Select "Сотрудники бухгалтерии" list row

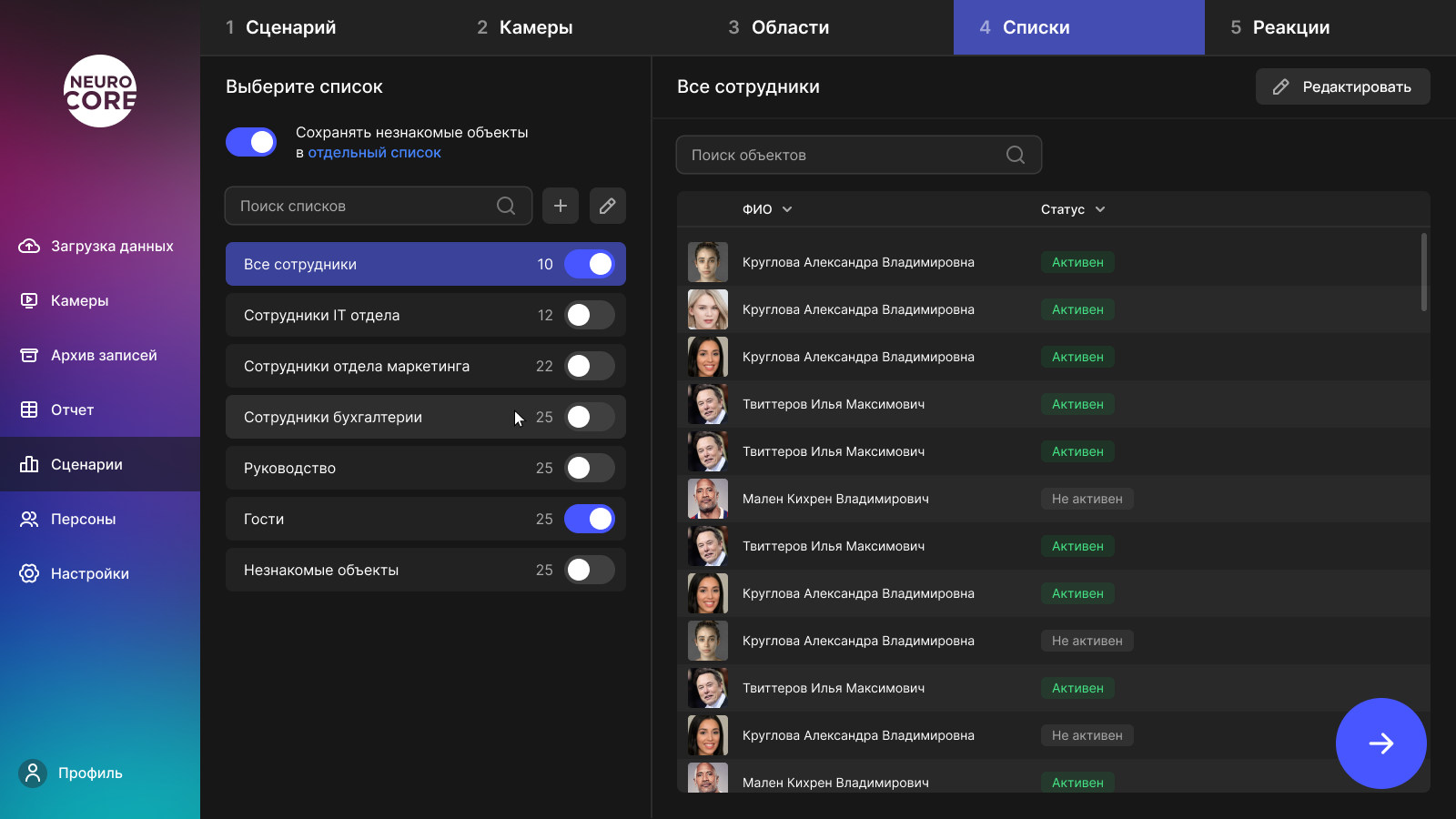(x=426, y=417)
